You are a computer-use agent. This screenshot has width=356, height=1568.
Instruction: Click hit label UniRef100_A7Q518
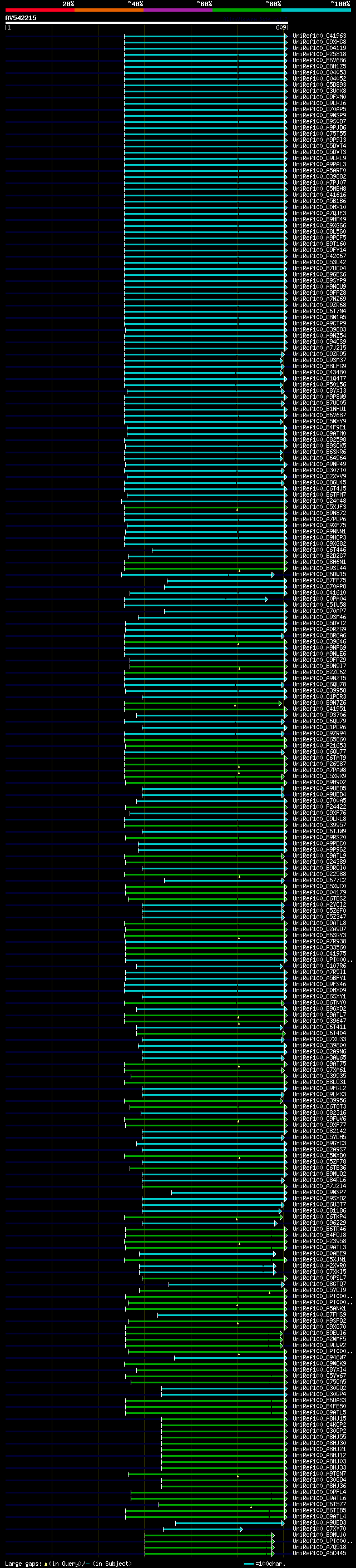click(x=319, y=1547)
